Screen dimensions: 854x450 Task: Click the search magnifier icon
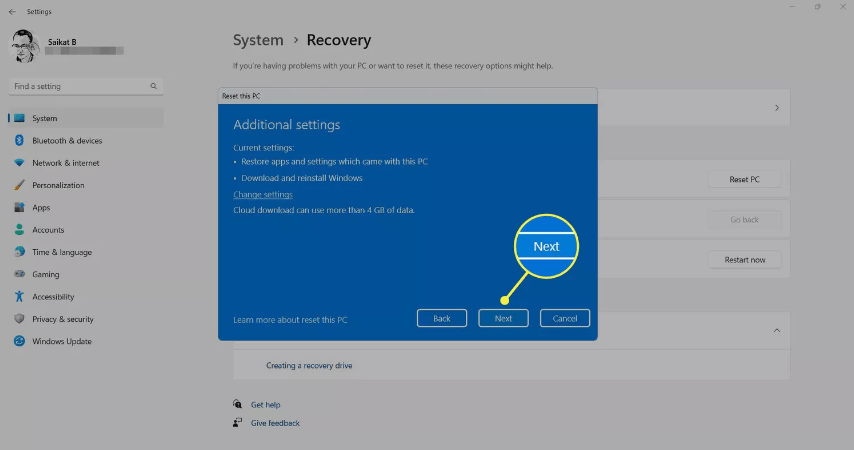[154, 86]
